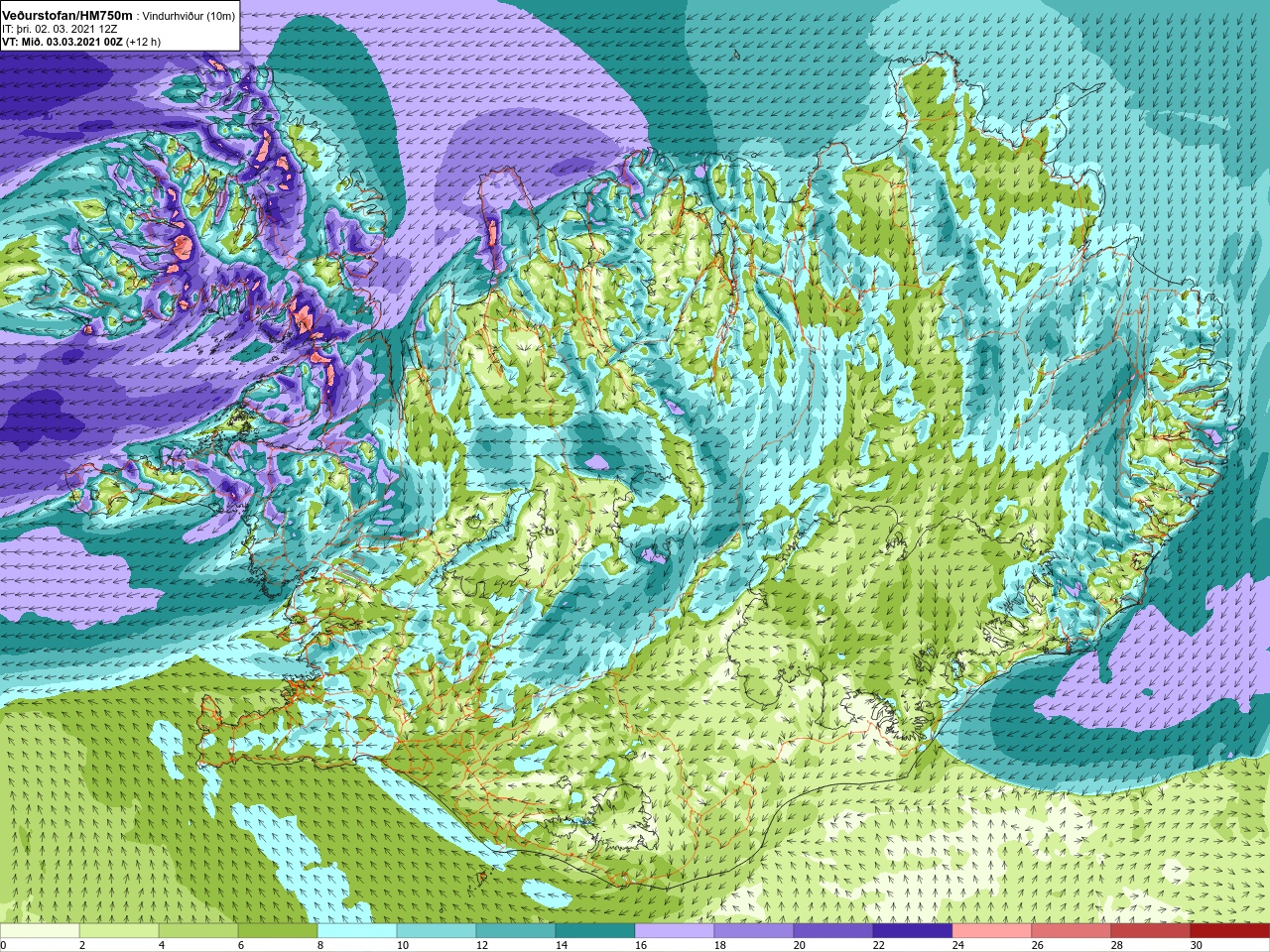
Task: Click the legend scale label '2'
Action: click(82, 945)
